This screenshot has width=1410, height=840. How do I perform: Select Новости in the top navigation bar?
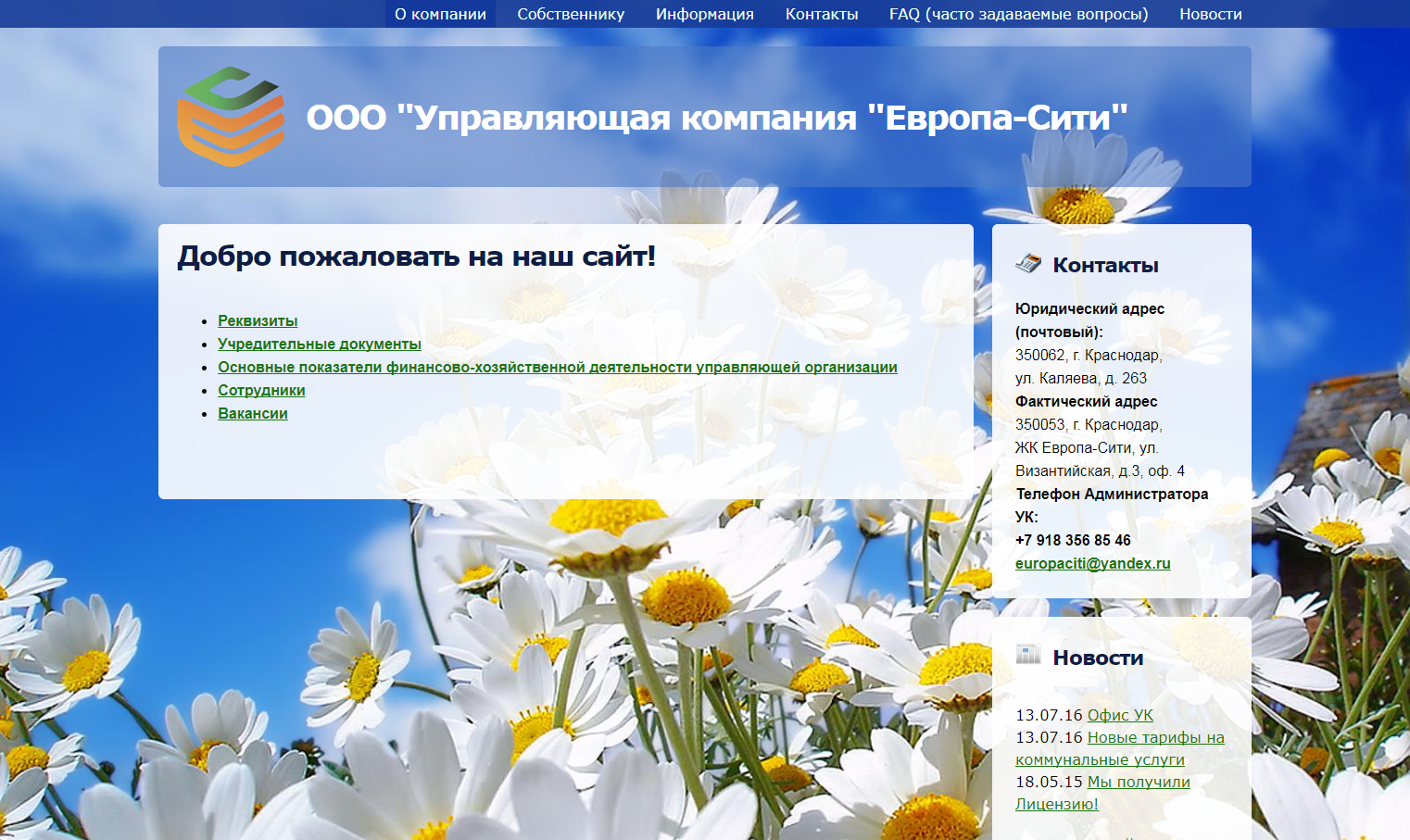coord(1210,14)
